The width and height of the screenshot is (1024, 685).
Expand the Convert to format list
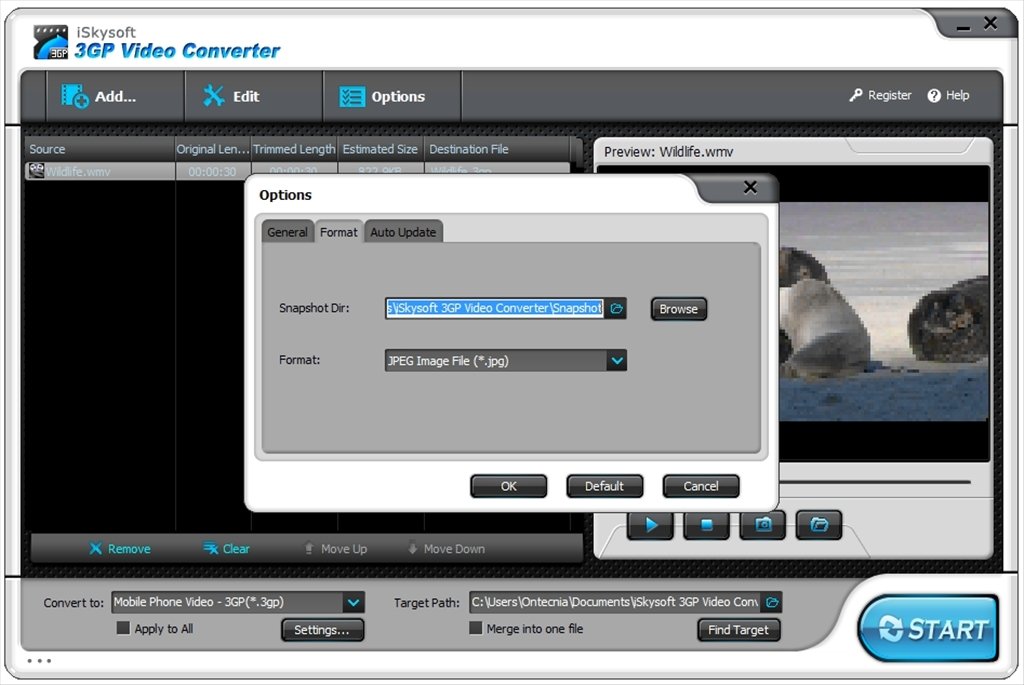[352, 602]
